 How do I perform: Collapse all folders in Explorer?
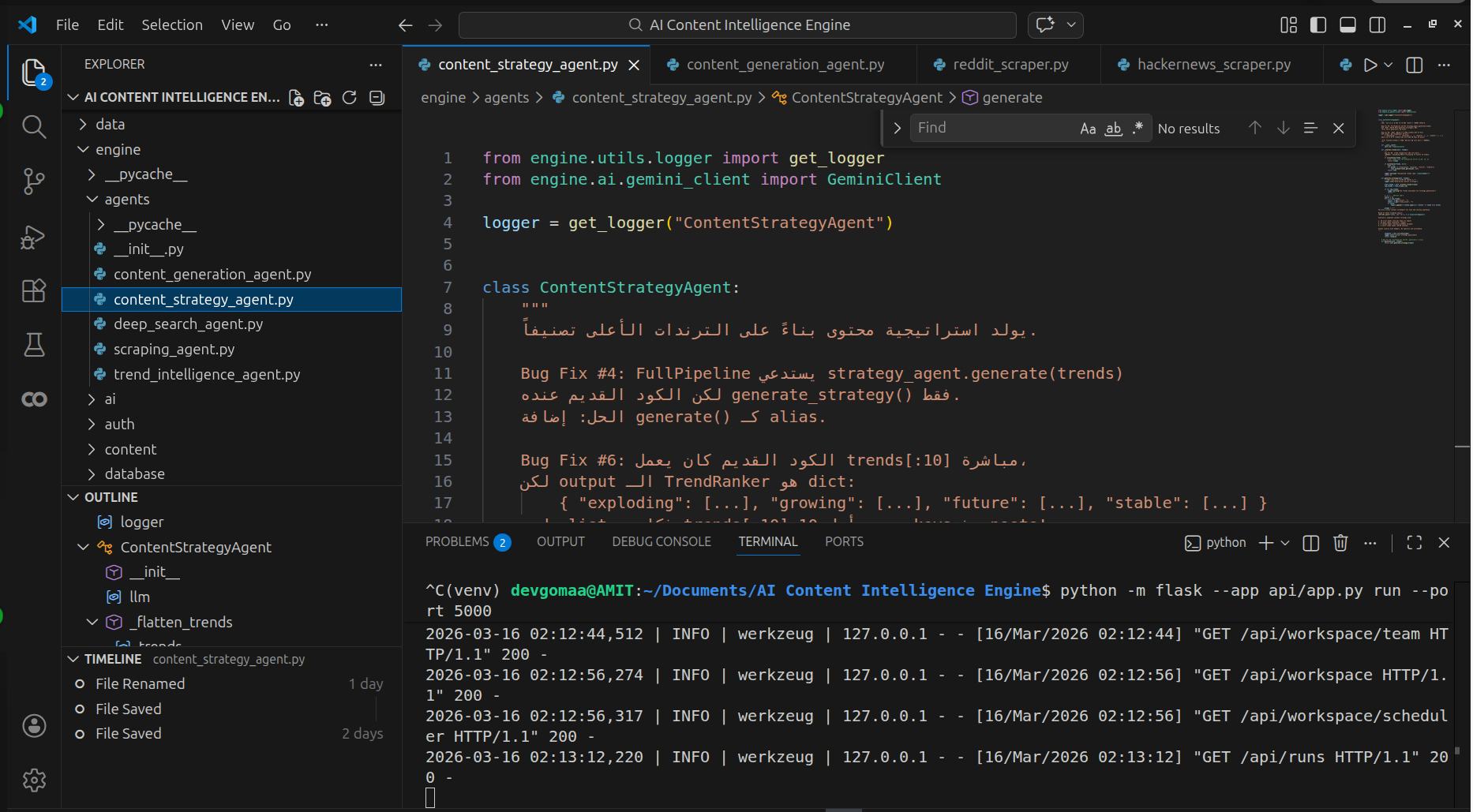click(x=377, y=97)
